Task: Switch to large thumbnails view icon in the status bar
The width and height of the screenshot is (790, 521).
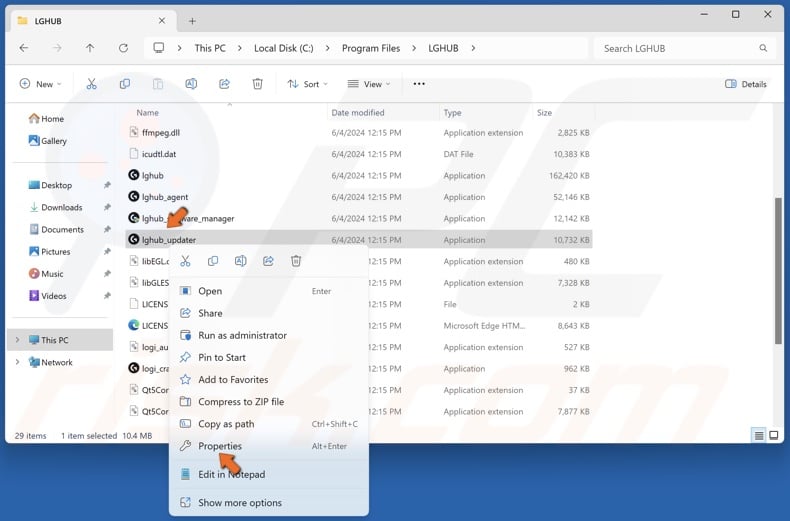Action: coord(775,435)
